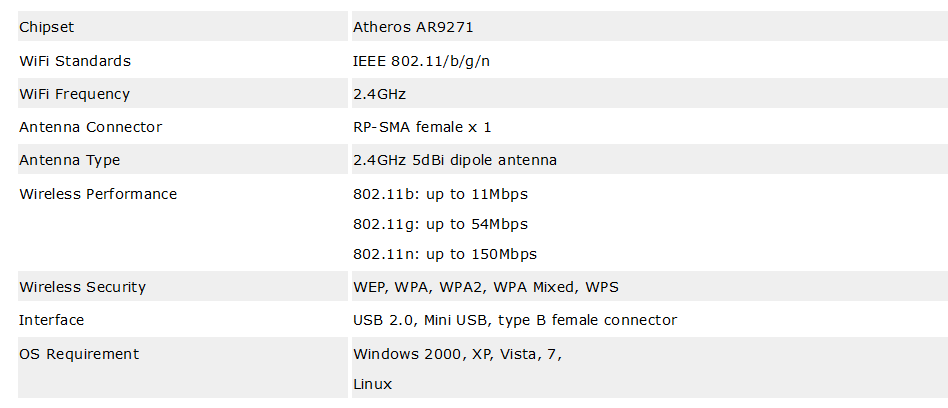Click the WiFi Standards label
948x408 pixels.
(75, 61)
